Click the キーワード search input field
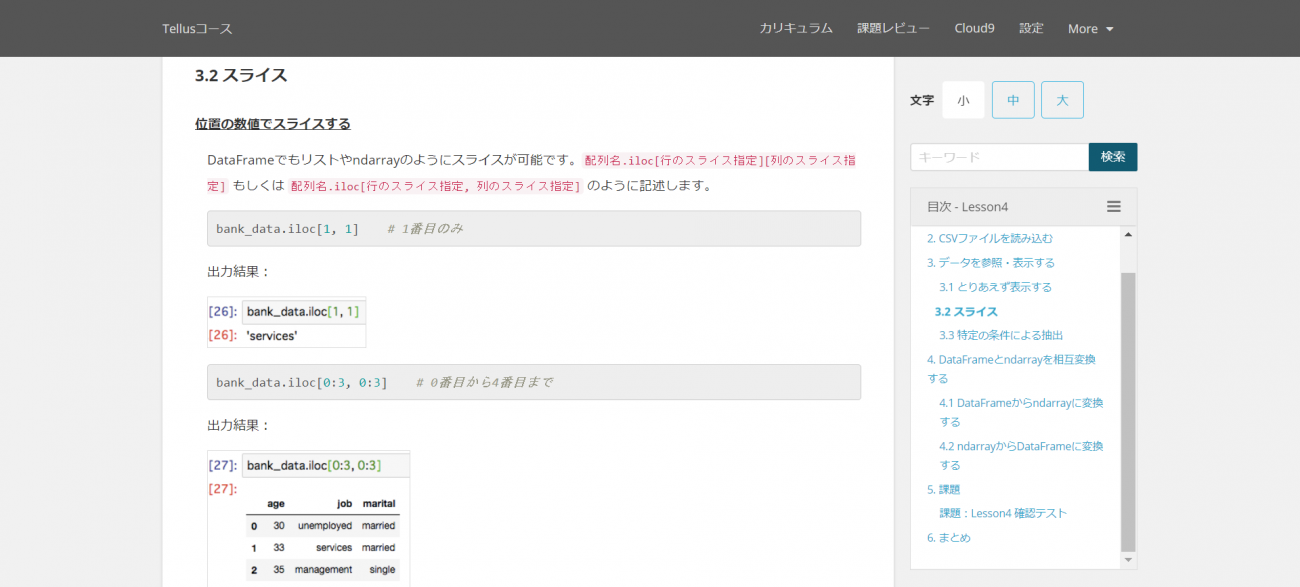Viewport: 1300px width, 587px height. pyautogui.click(x=999, y=157)
